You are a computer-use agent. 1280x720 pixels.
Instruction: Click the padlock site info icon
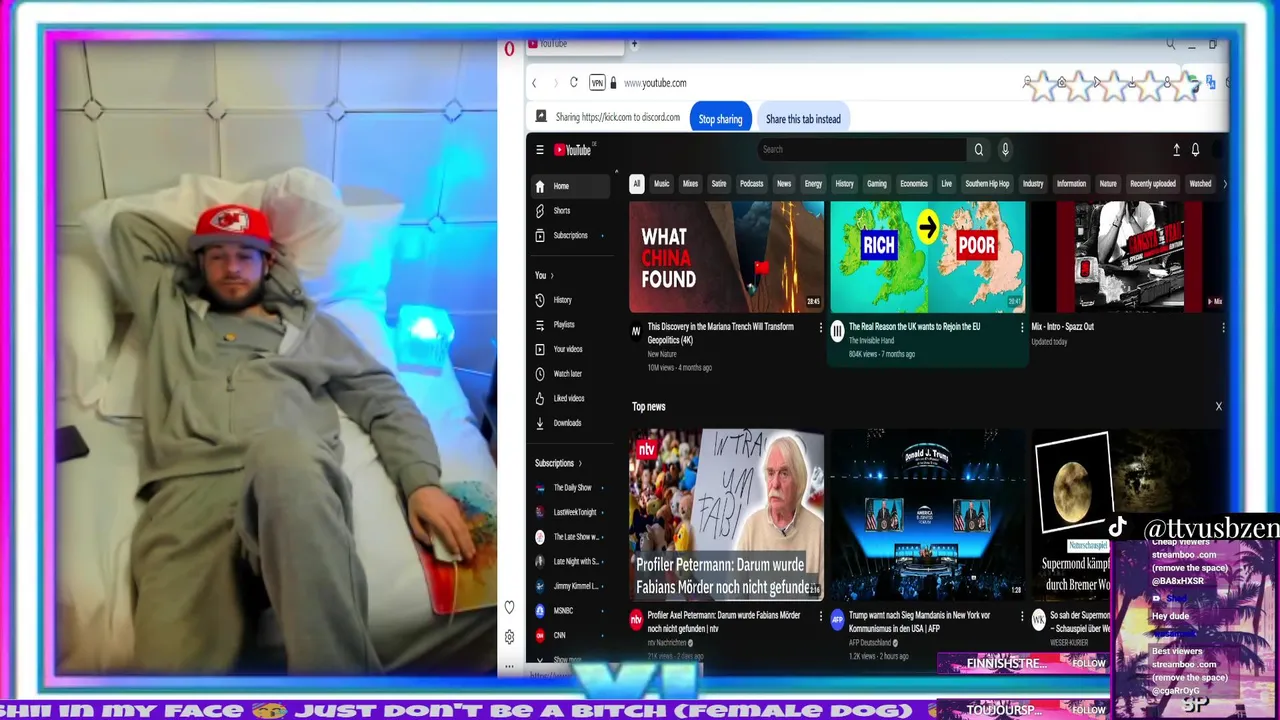614,83
